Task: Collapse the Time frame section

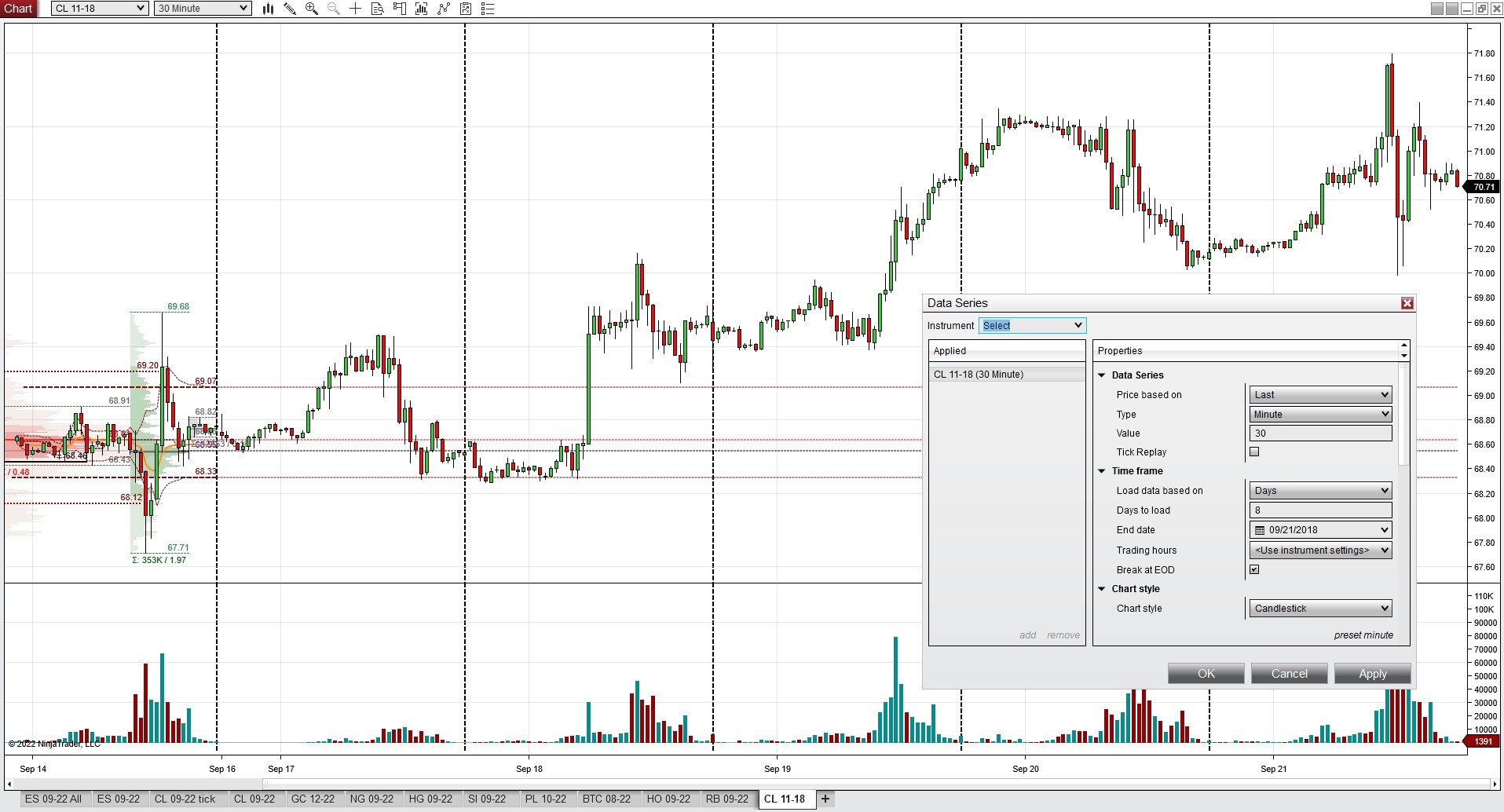Action: pyautogui.click(x=1102, y=471)
